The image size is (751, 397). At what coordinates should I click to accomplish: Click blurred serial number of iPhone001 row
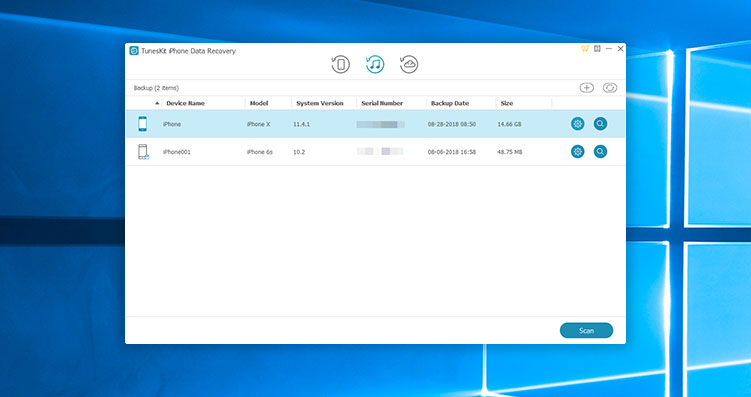380,152
